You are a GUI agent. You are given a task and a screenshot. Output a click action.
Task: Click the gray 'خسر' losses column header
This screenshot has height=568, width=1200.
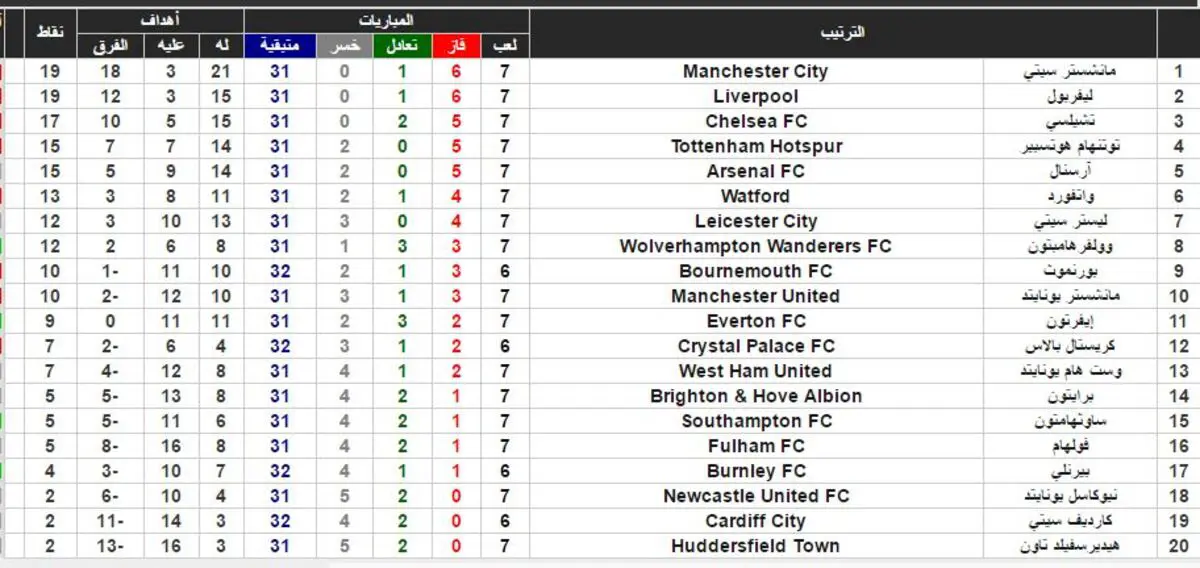coord(345,46)
